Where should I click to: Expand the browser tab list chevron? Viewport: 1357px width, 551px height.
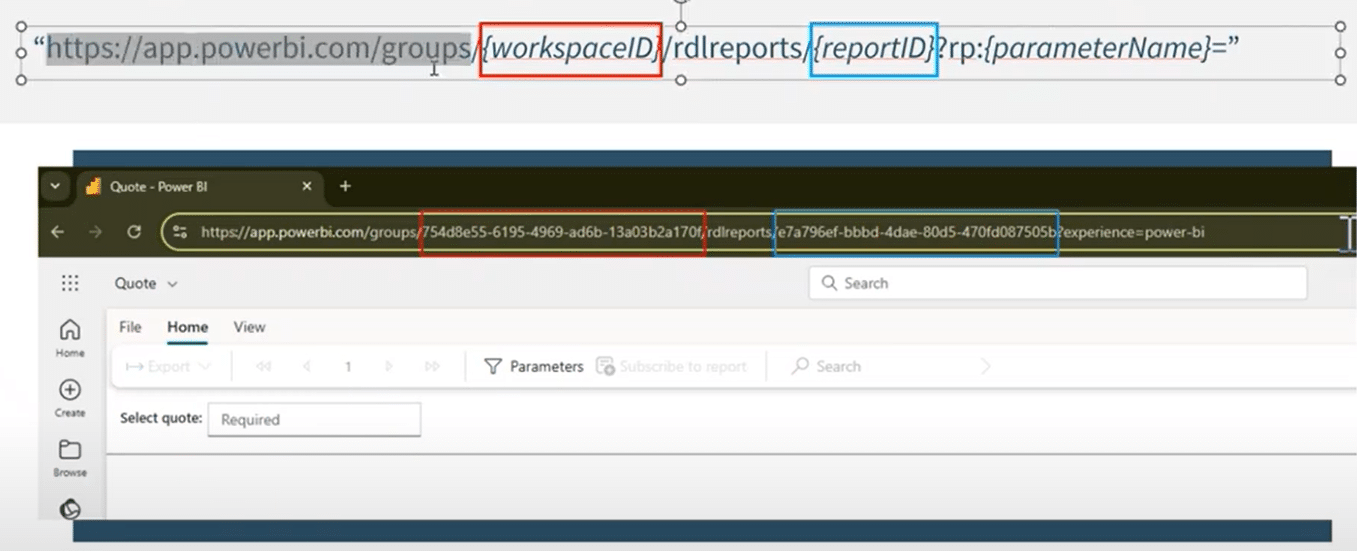[55, 187]
